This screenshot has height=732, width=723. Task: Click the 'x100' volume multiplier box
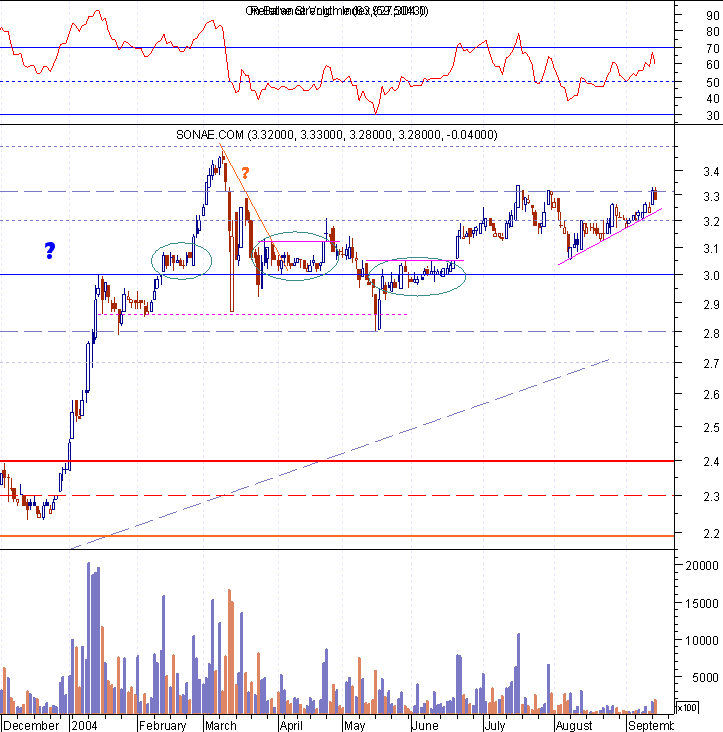(687, 707)
